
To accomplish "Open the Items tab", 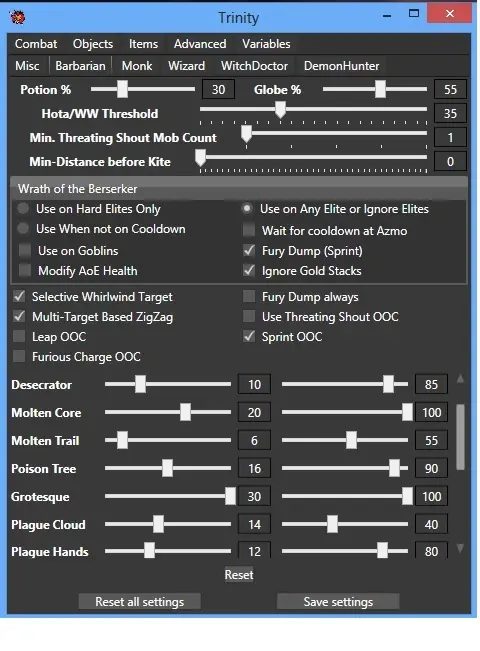I will (143, 44).
